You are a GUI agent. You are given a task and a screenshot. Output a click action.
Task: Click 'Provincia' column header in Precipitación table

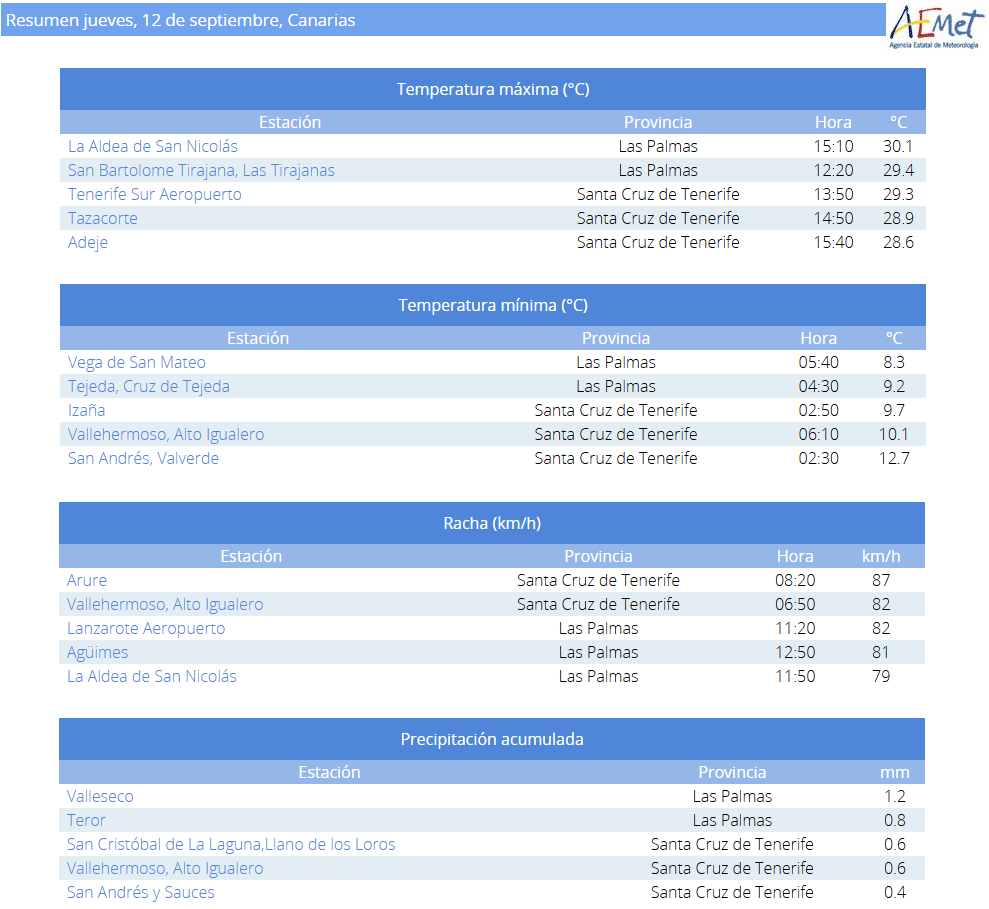[732, 772]
